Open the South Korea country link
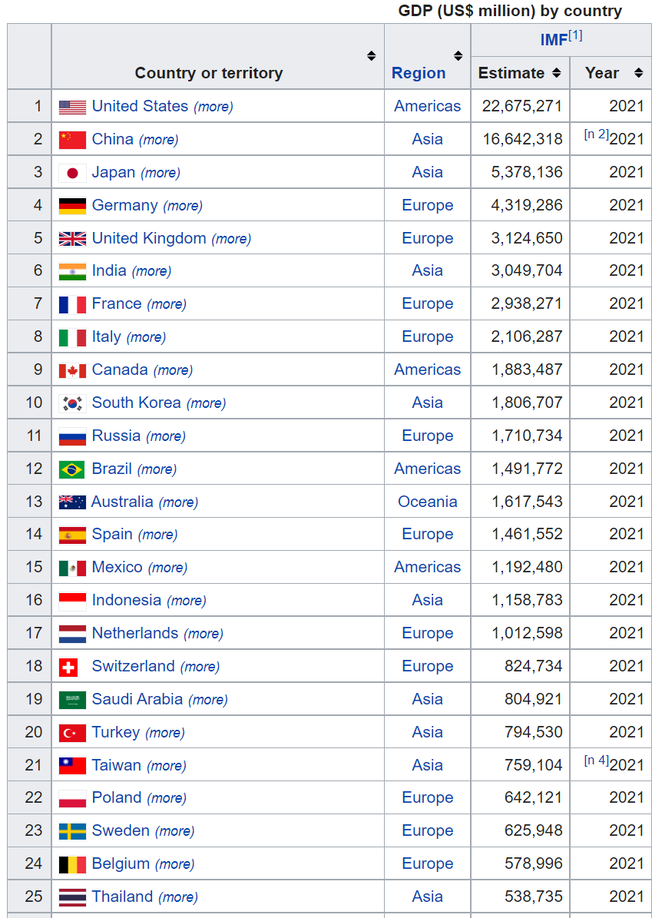This screenshot has width=652, height=918. pyautogui.click(x=136, y=402)
